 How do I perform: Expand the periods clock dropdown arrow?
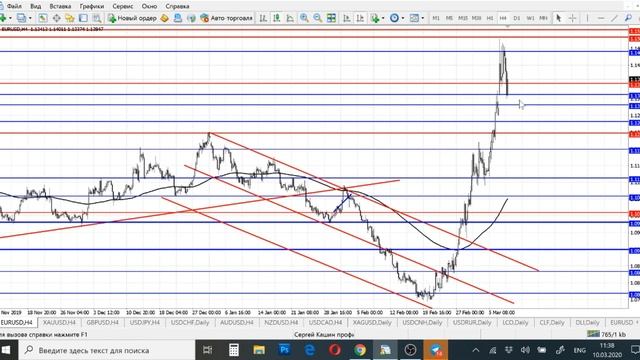[403, 18]
